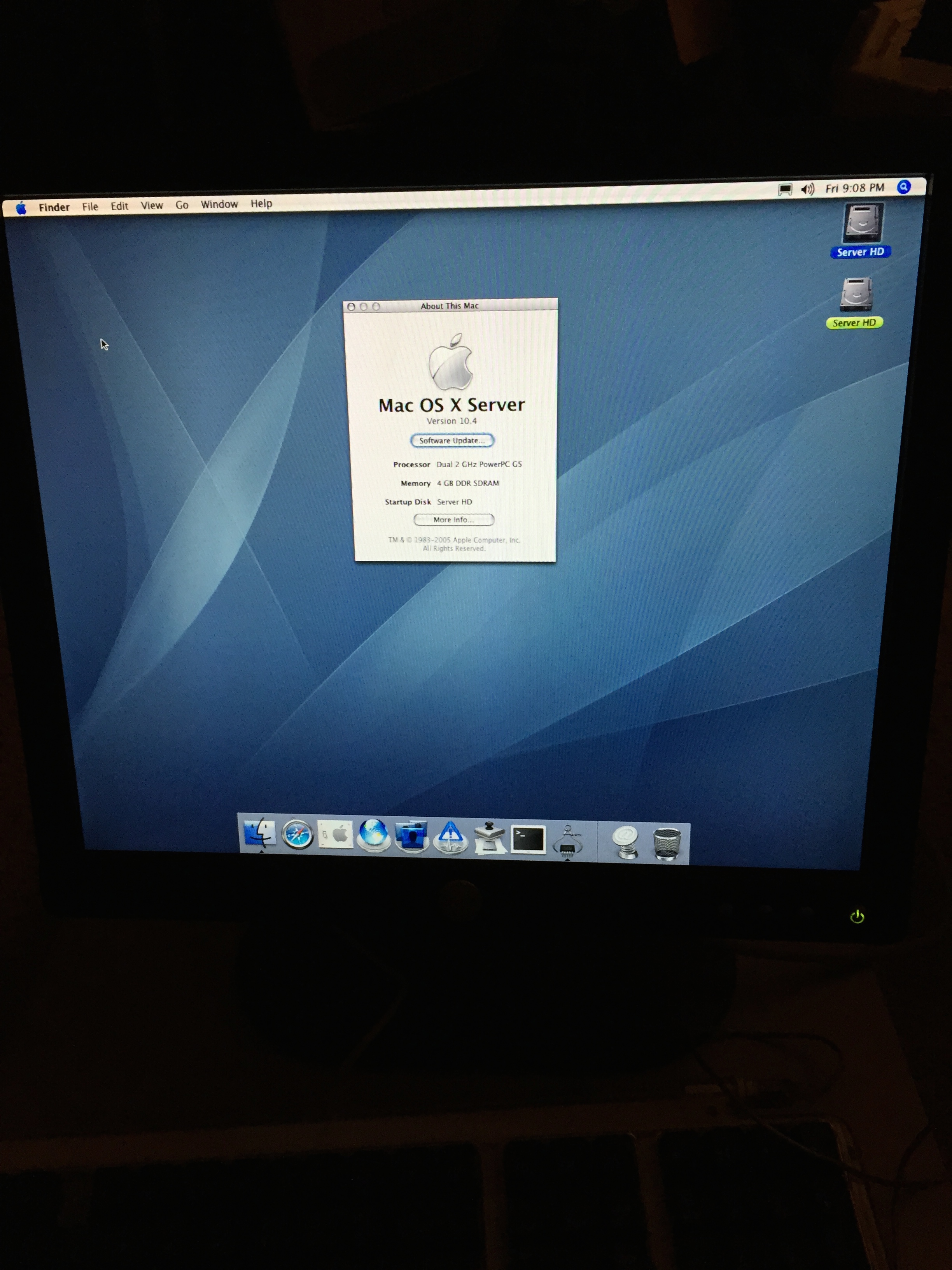Click the Apple logo in About This Mac
Screen dimensions: 952x1270
tap(451, 362)
